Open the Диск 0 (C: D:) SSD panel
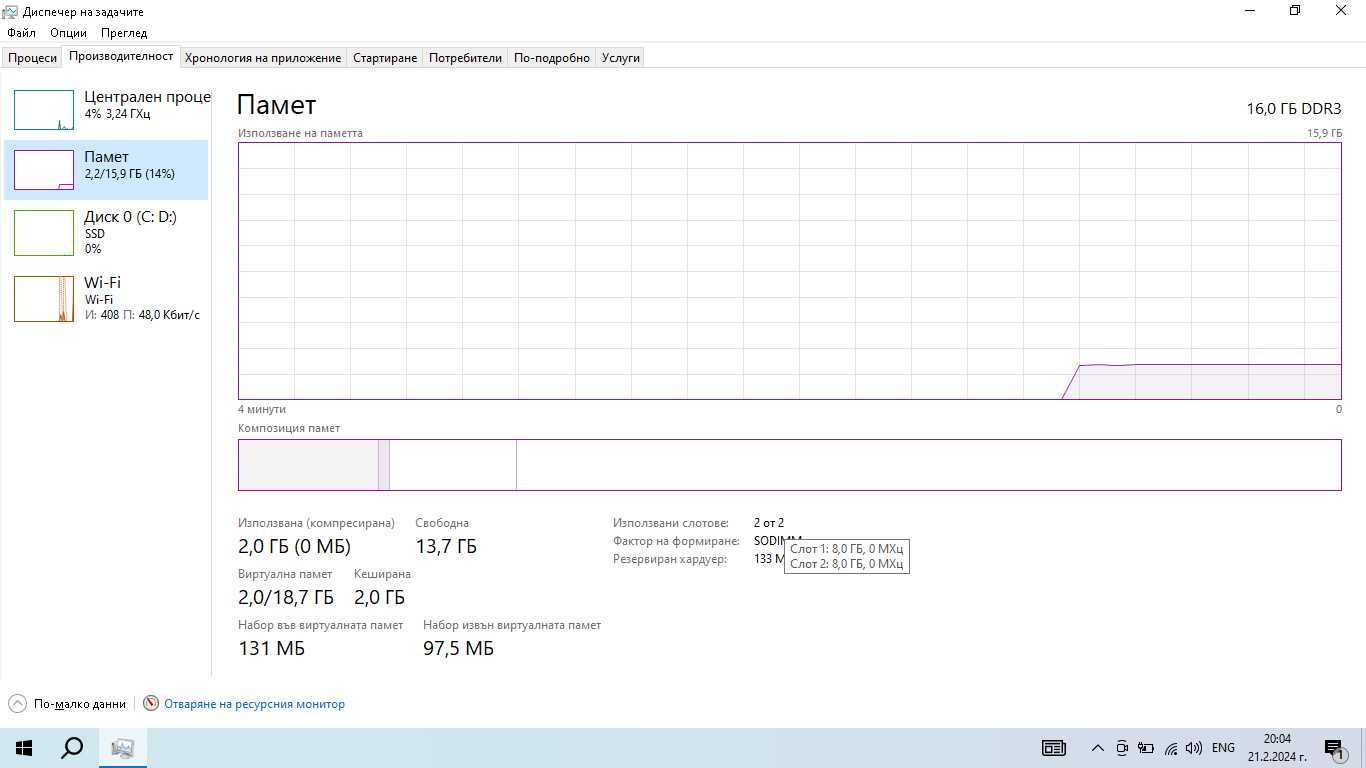The height and width of the screenshot is (768, 1366). point(106,232)
